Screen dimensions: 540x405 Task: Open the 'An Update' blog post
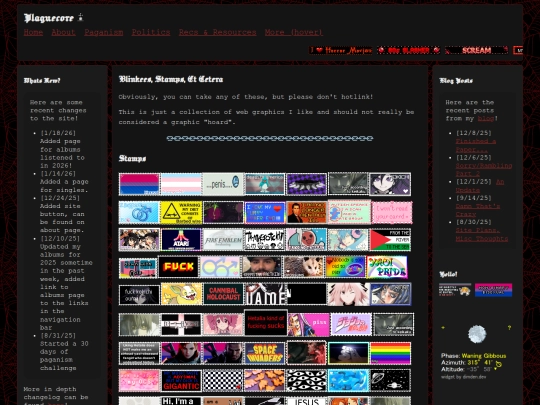point(480,186)
